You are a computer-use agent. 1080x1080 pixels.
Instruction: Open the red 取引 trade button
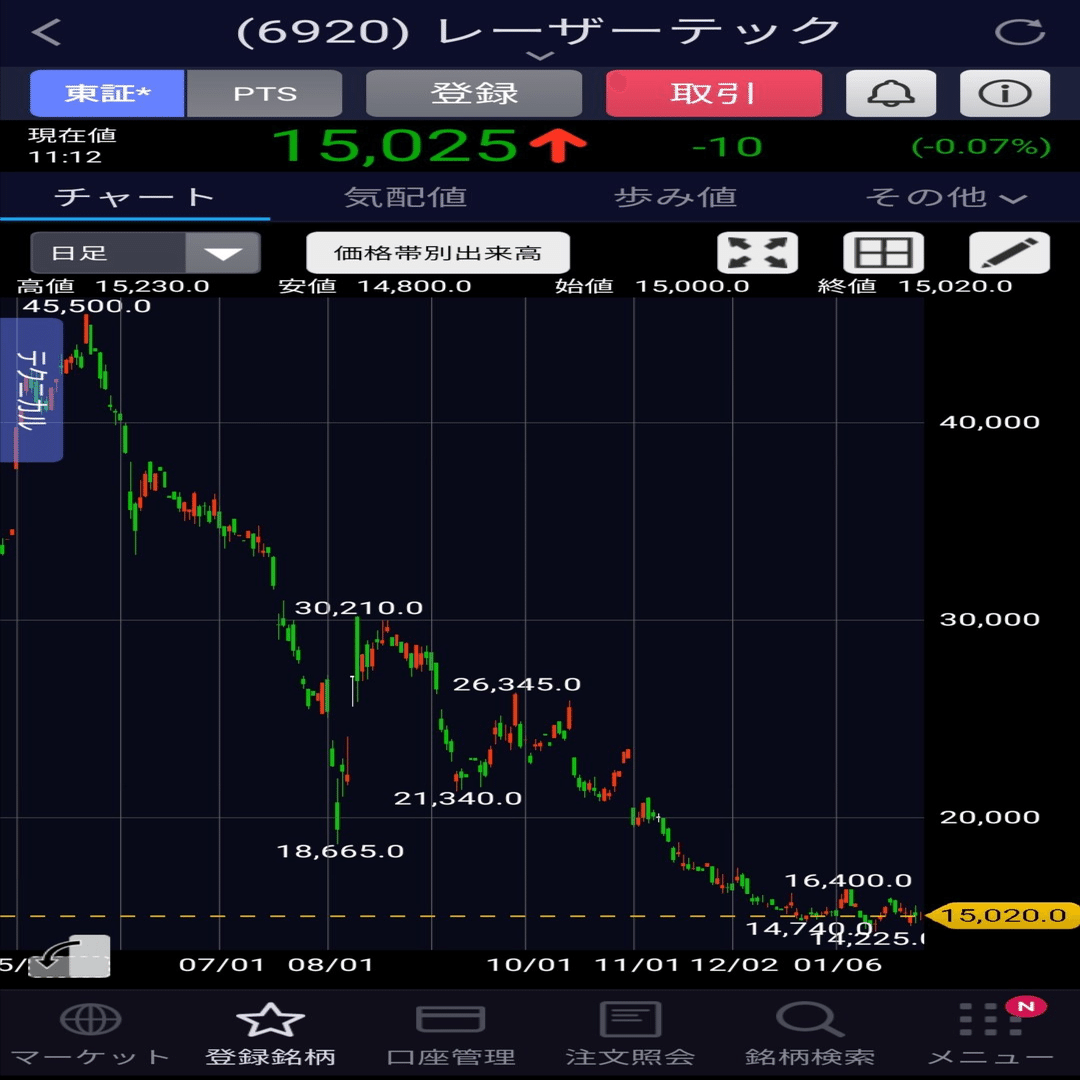click(x=714, y=93)
